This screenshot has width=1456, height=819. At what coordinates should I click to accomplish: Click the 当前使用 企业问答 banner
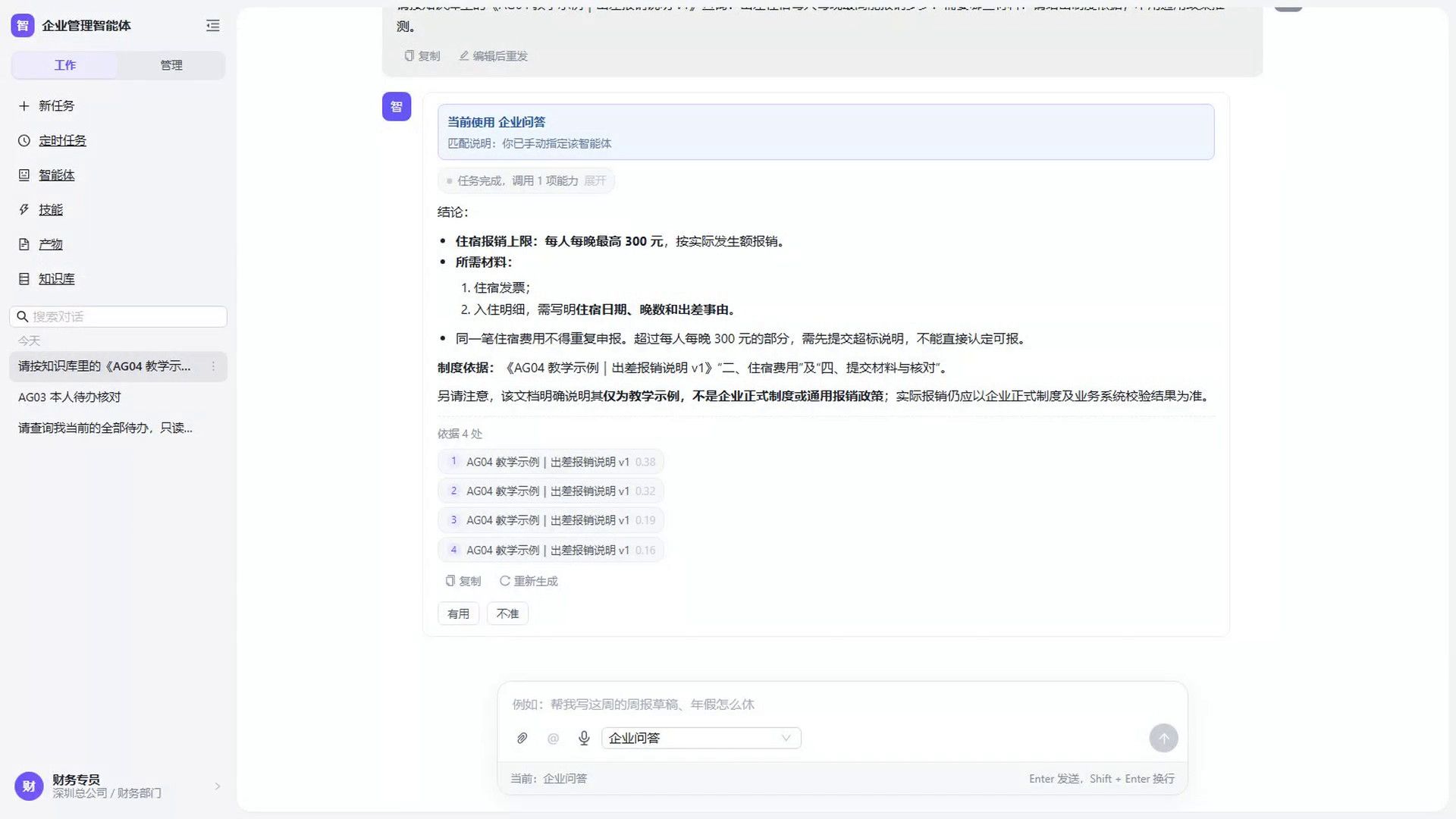pos(826,132)
